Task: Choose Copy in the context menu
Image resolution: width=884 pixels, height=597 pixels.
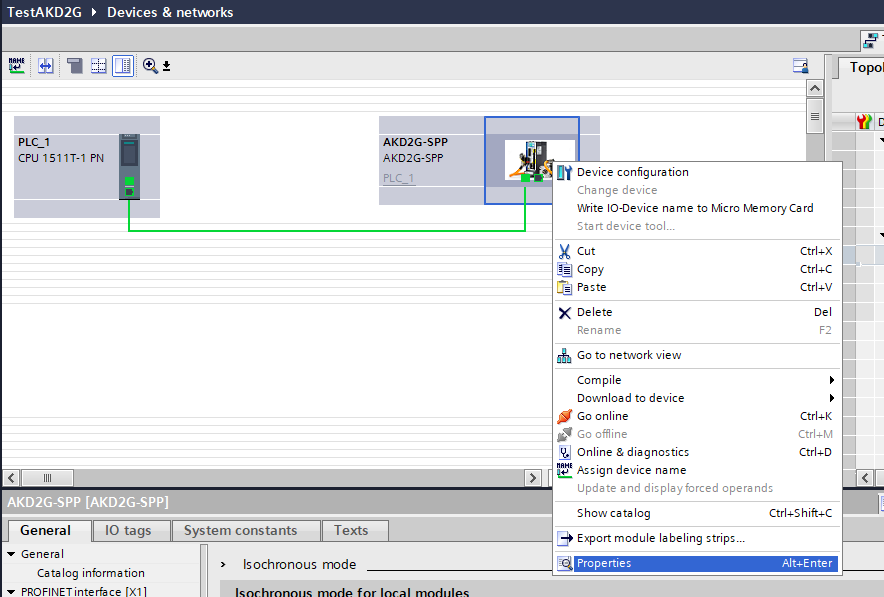Action: click(x=697, y=269)
